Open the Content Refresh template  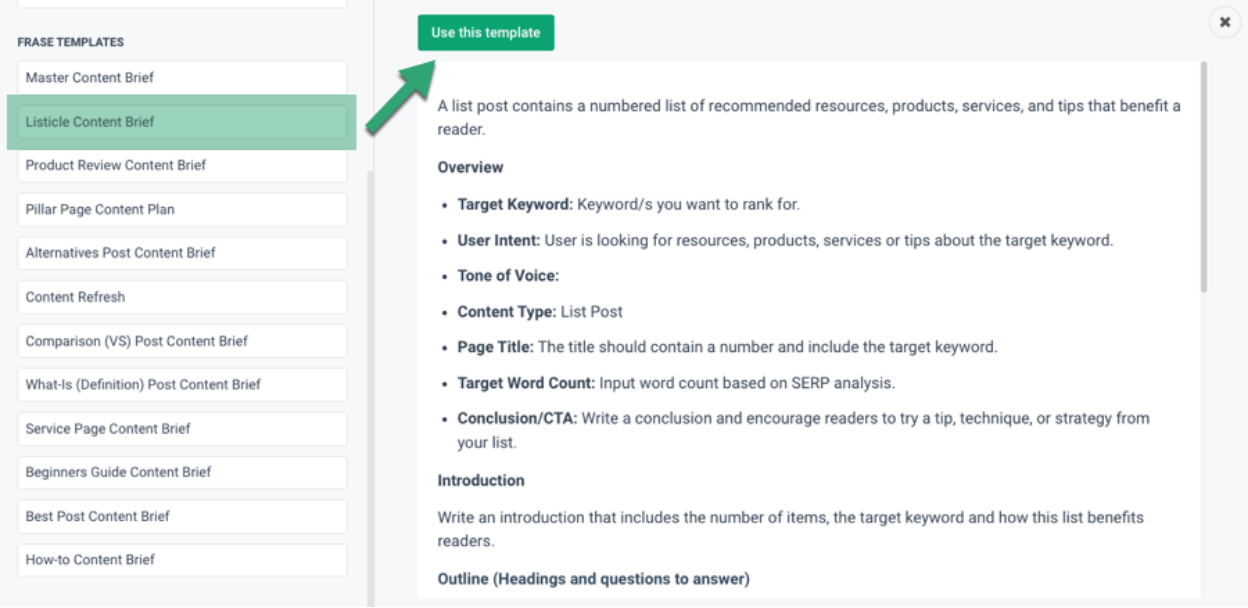pos(182,297)
